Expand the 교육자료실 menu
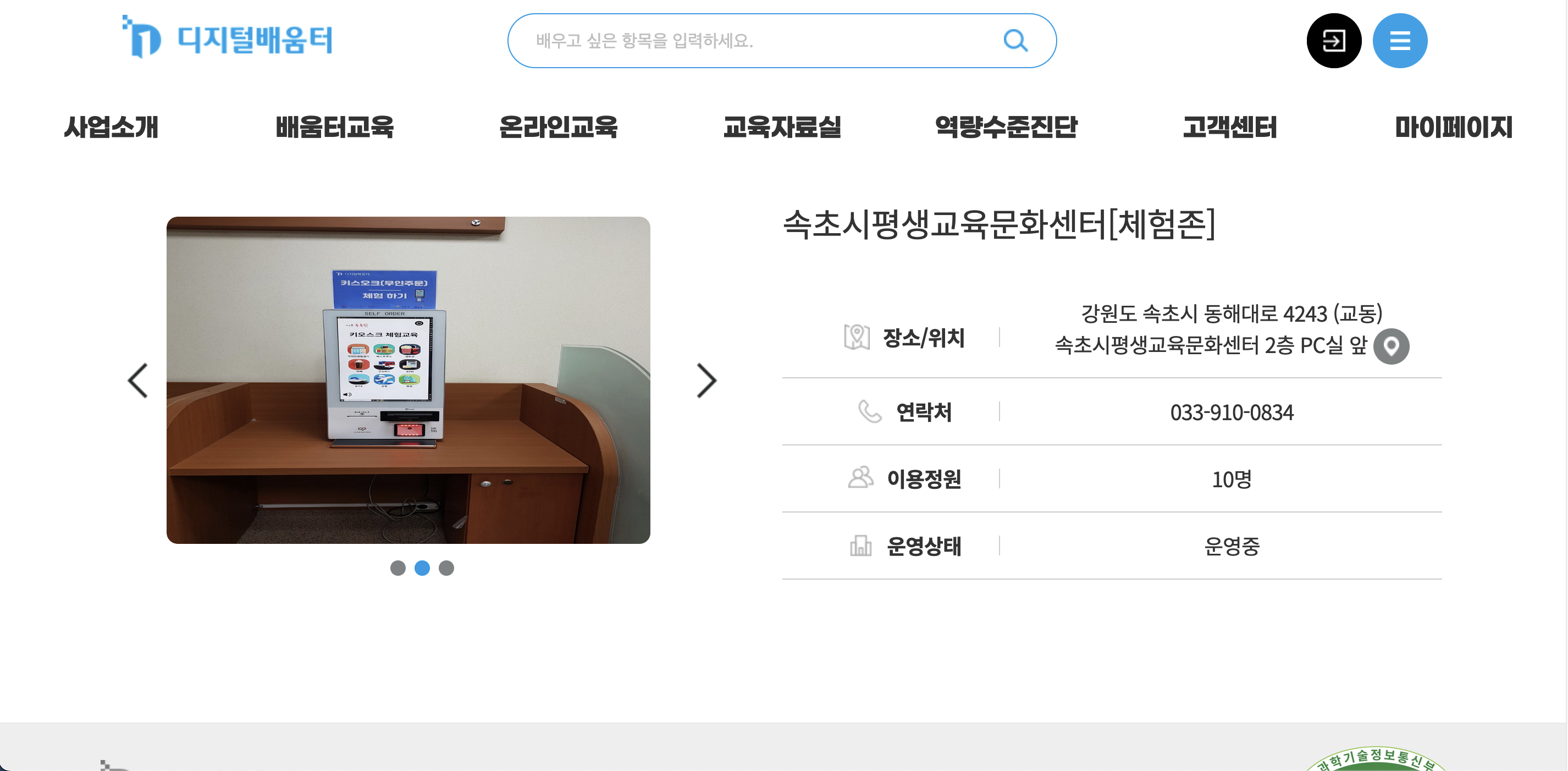Image resolution: width=1568 pixels, height=771 pixels. click(782, 126)
